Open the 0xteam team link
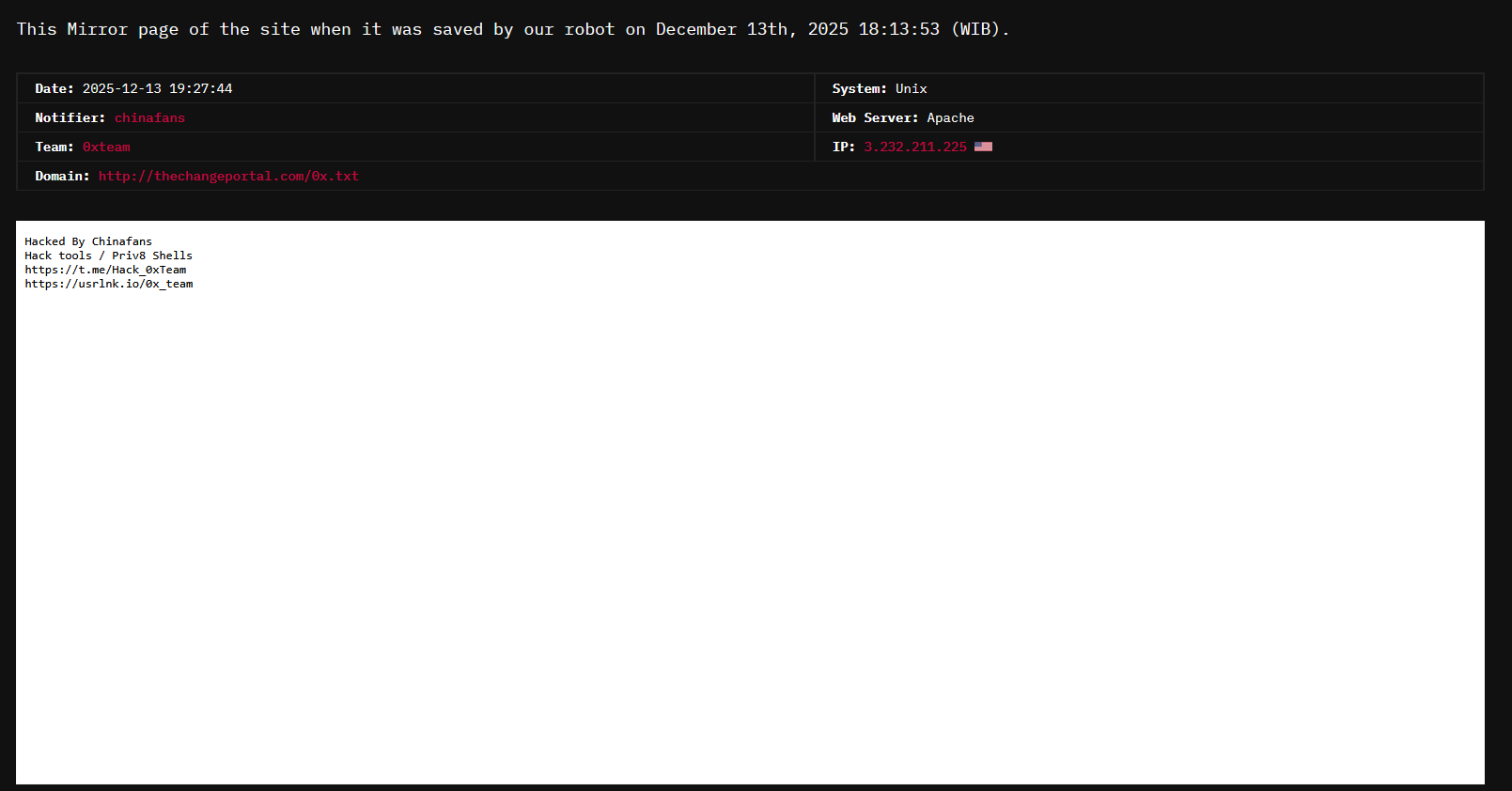This screenshot has height=791, width=1512. pyautogui.click(x=106, y=147)
